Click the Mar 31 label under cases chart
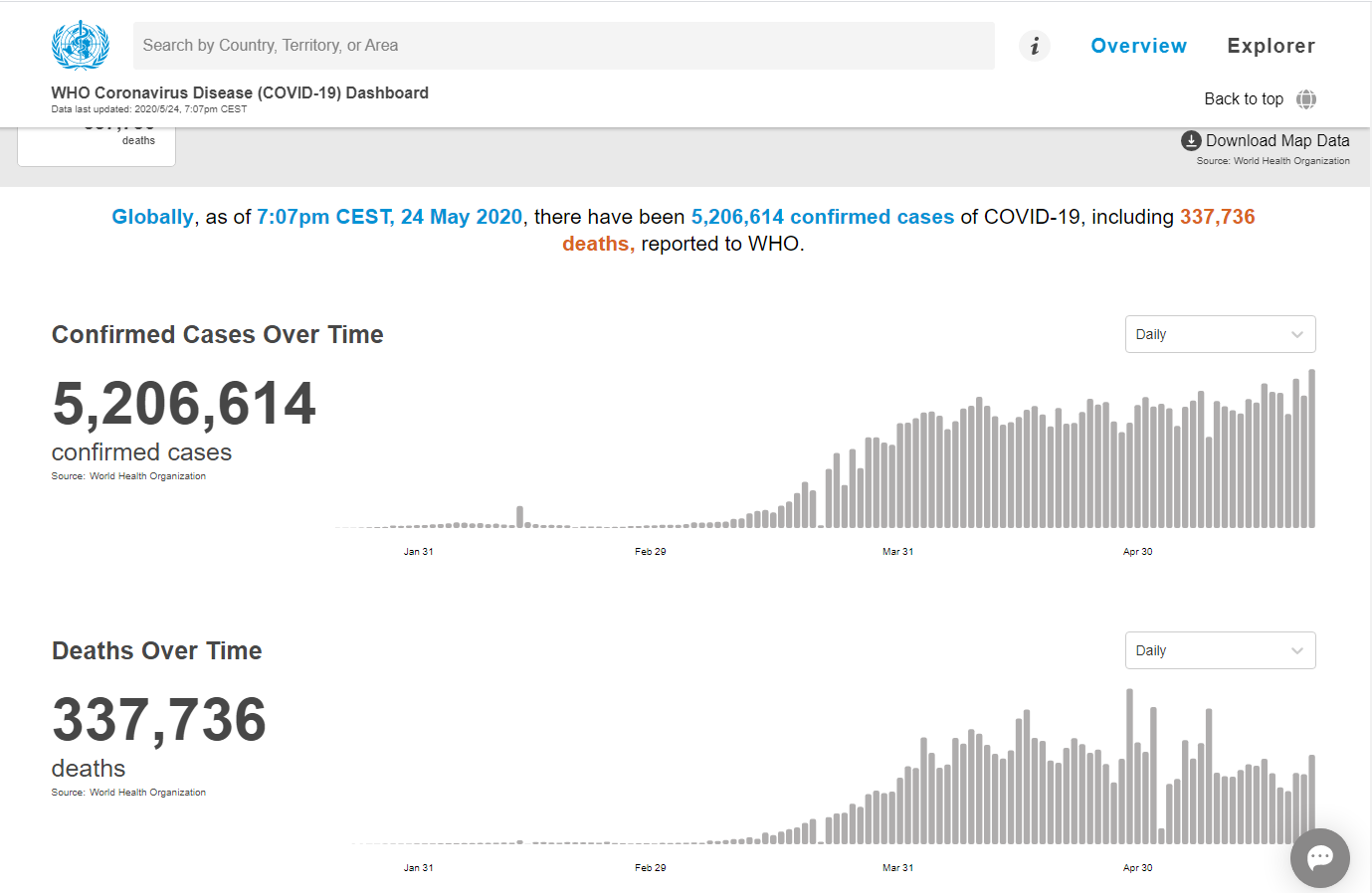 (x=897, y=551)
